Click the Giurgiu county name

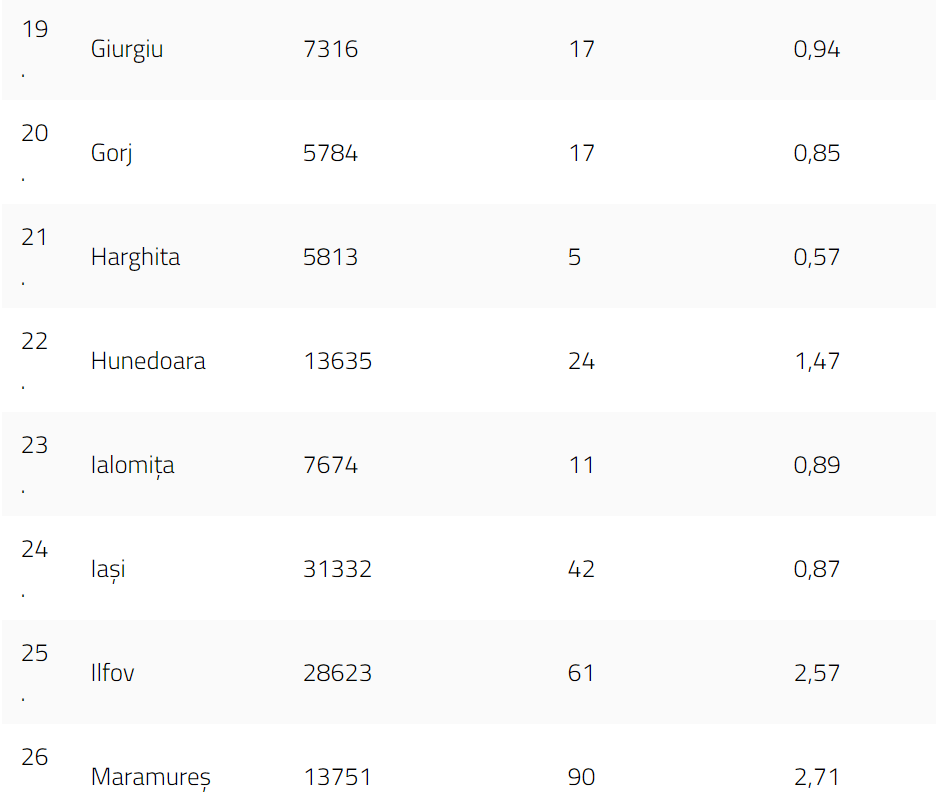click(126, 49)
